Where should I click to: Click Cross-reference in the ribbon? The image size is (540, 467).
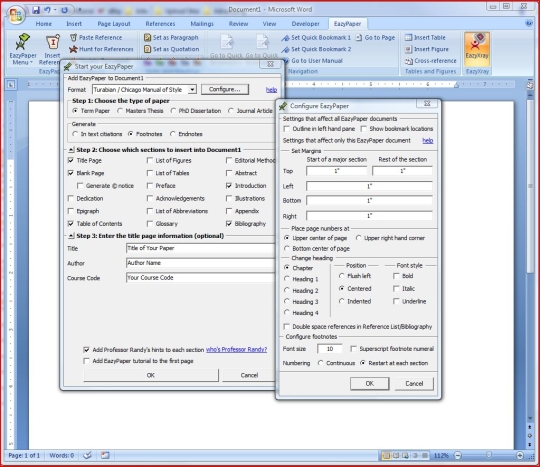click(430, 61)
